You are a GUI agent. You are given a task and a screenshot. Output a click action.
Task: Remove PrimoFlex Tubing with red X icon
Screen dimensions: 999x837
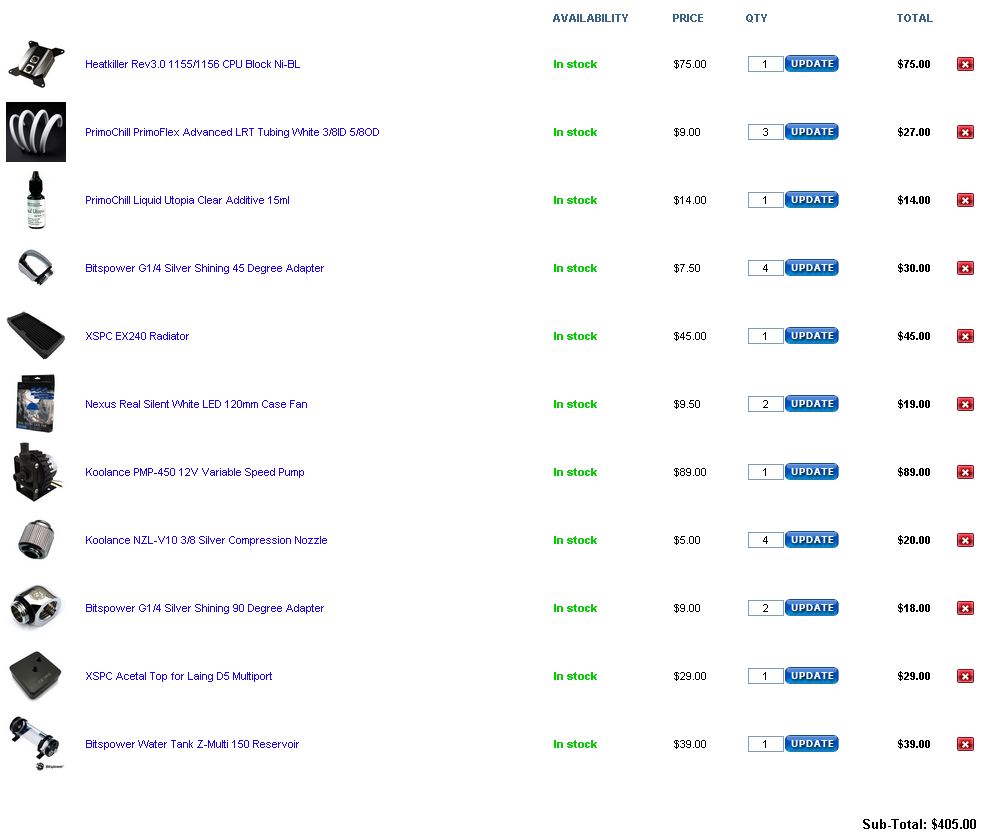[x=965, y=132]
